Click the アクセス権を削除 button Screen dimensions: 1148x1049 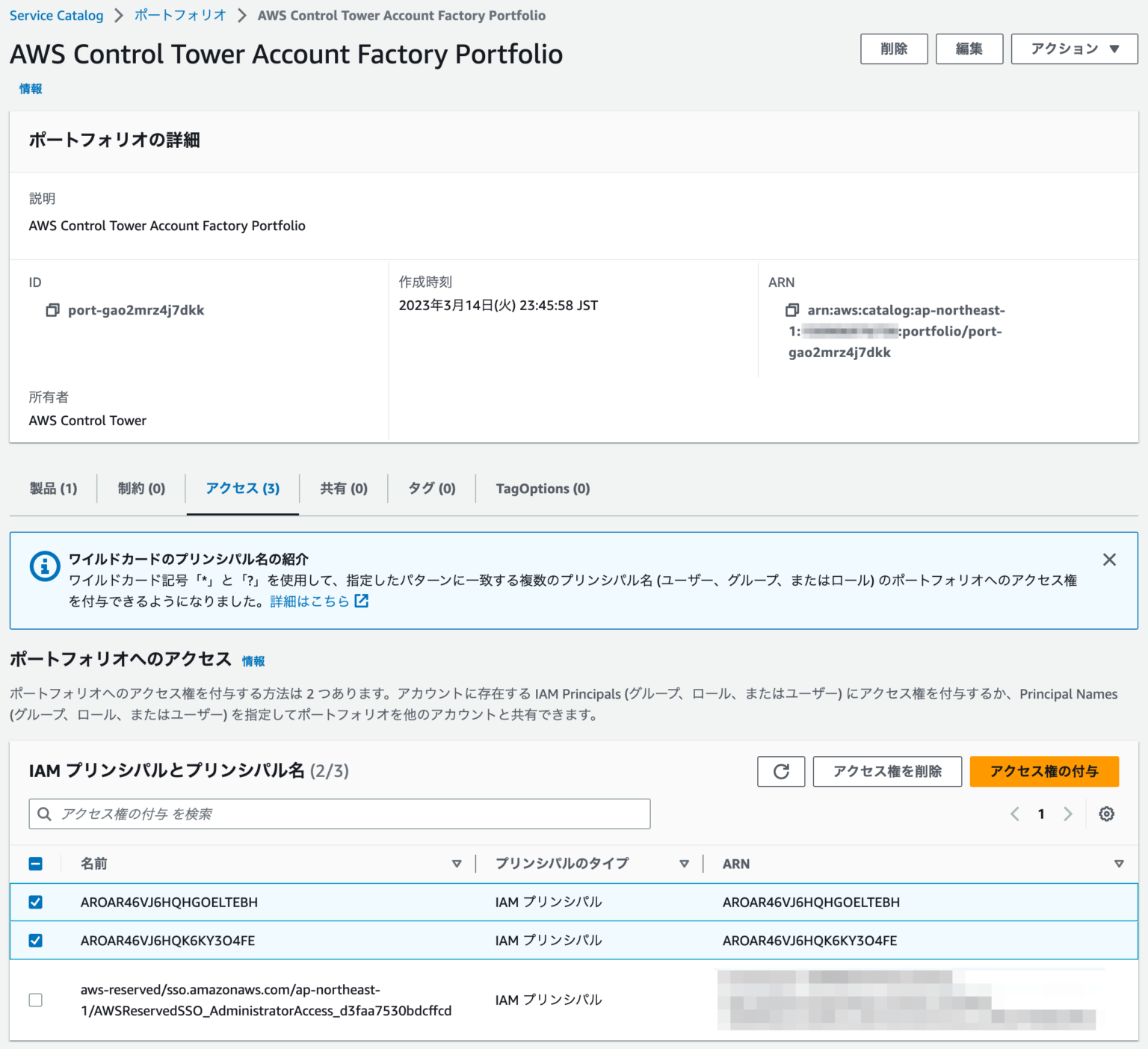click(887, 771)
